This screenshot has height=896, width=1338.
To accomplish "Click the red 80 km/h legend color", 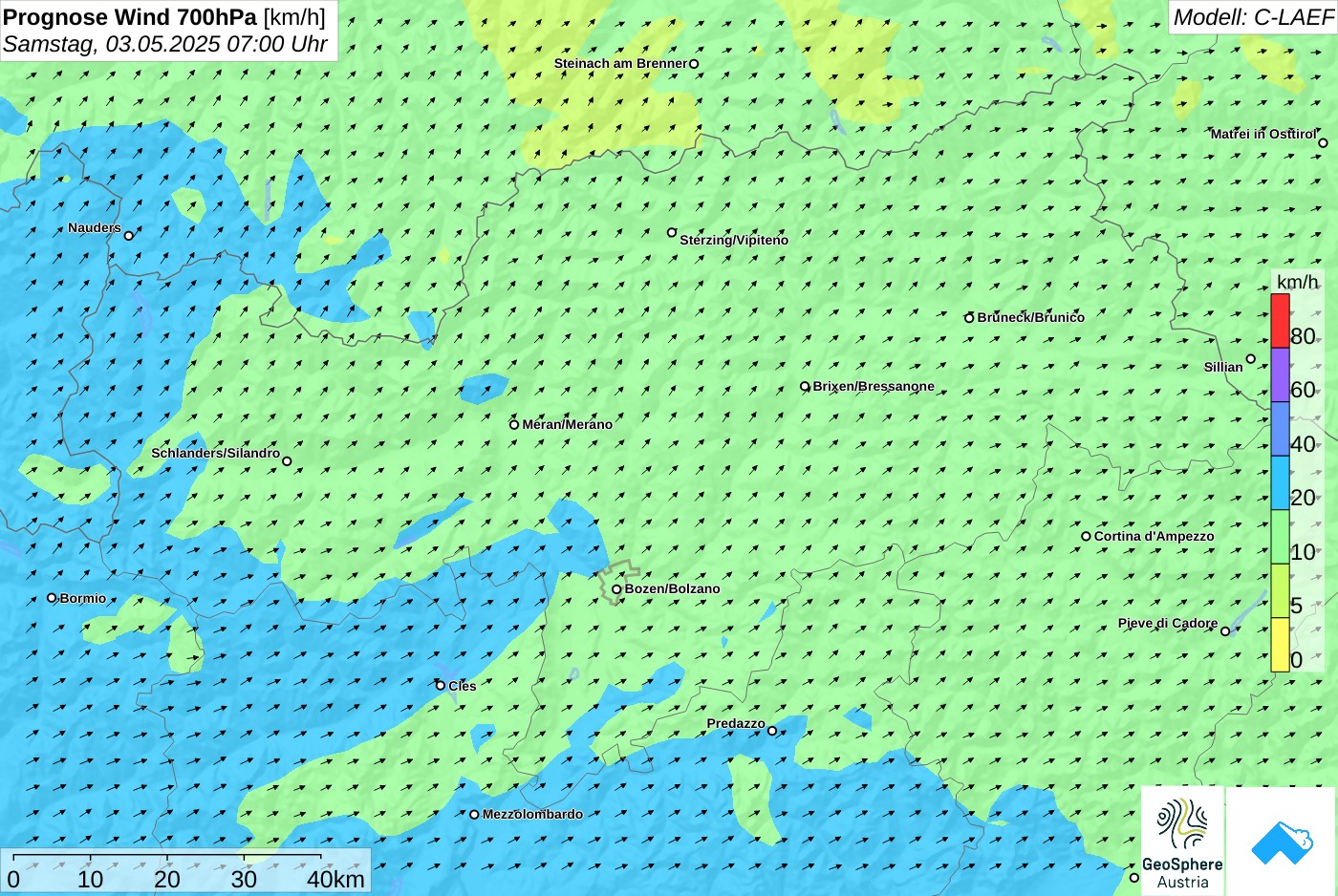I will (x=1280, y=321).
